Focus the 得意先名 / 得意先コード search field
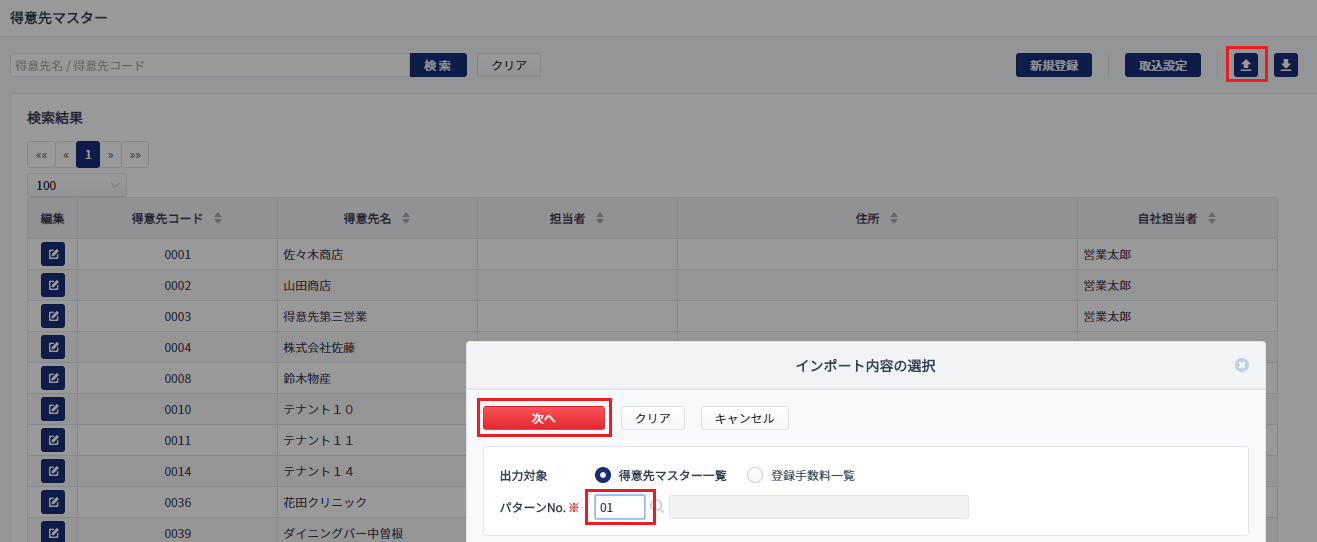The height and width of the screenshot is (542, 1317). [210, 65]
